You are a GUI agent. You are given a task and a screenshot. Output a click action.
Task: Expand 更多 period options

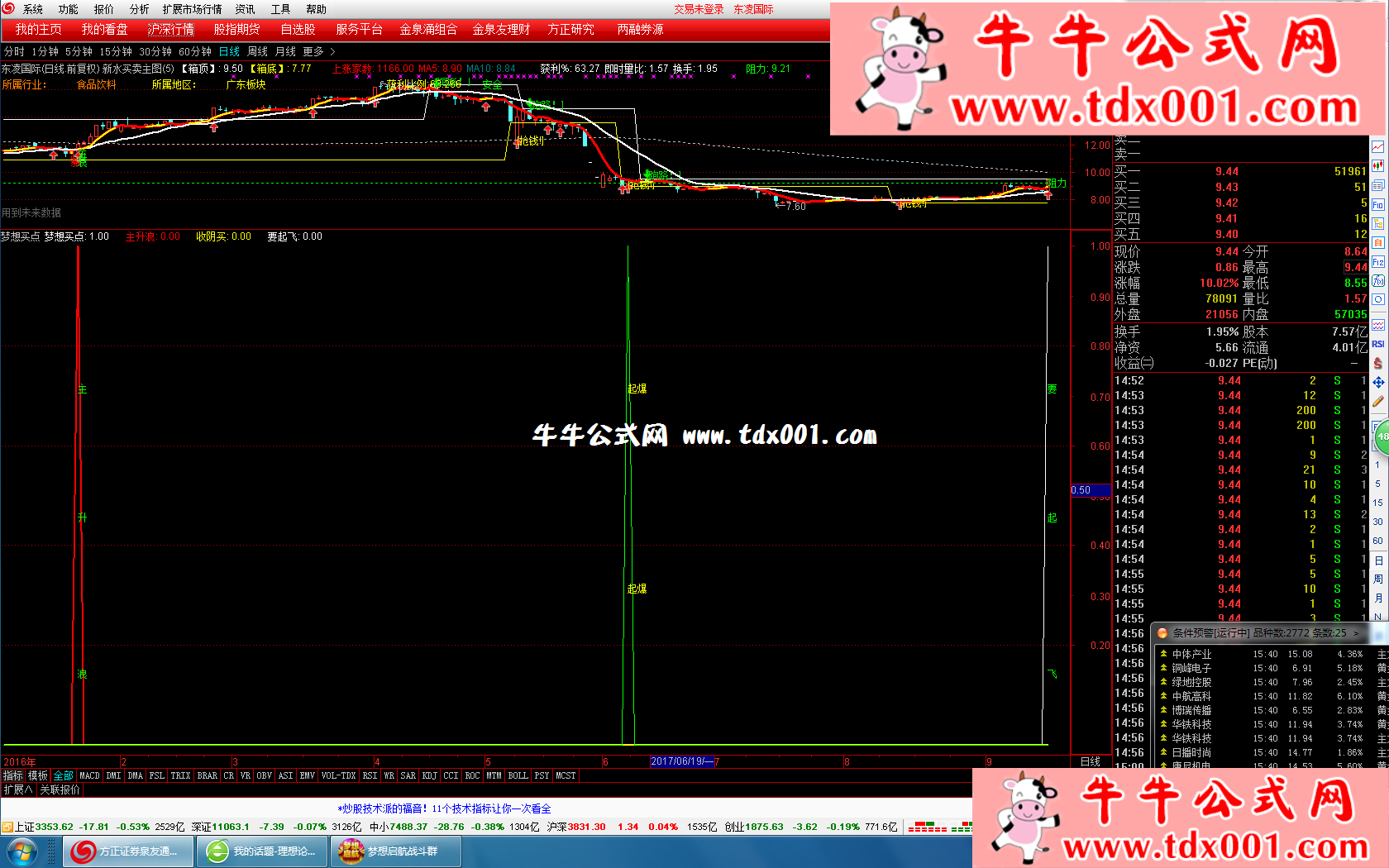[x=318, y=51]
